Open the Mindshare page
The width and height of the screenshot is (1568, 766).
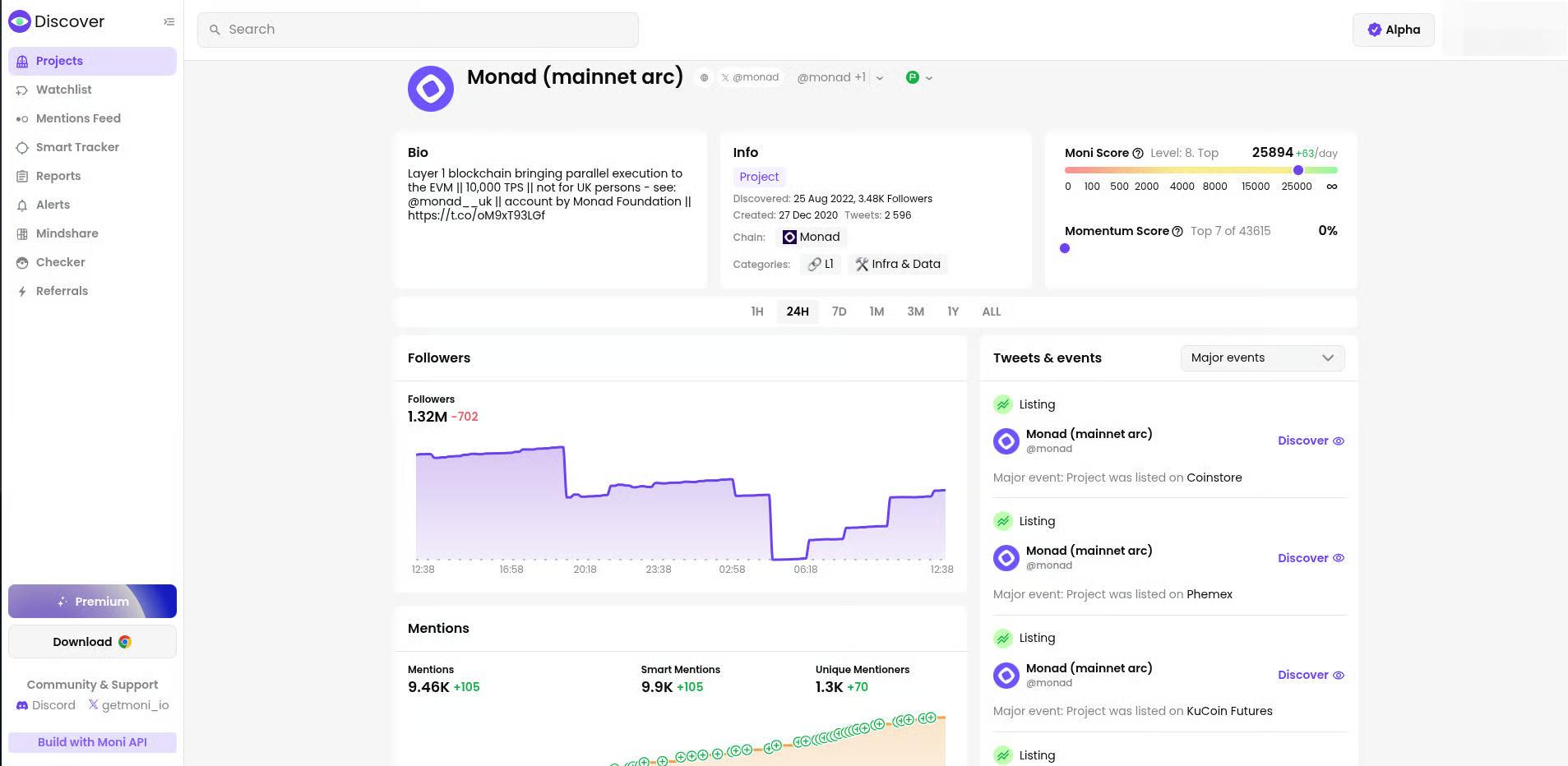click(67, 233)
